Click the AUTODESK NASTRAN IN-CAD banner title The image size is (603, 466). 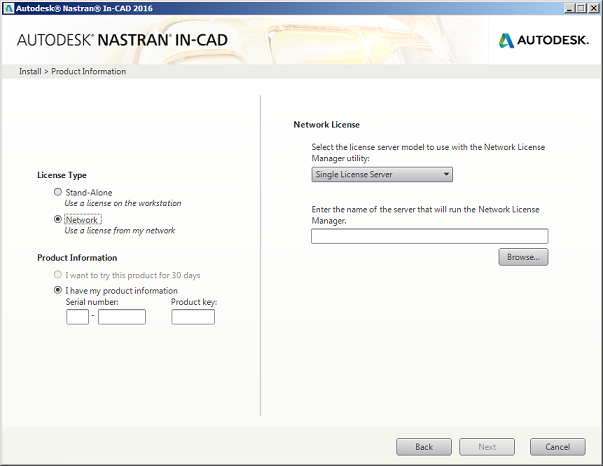point(122,40)
